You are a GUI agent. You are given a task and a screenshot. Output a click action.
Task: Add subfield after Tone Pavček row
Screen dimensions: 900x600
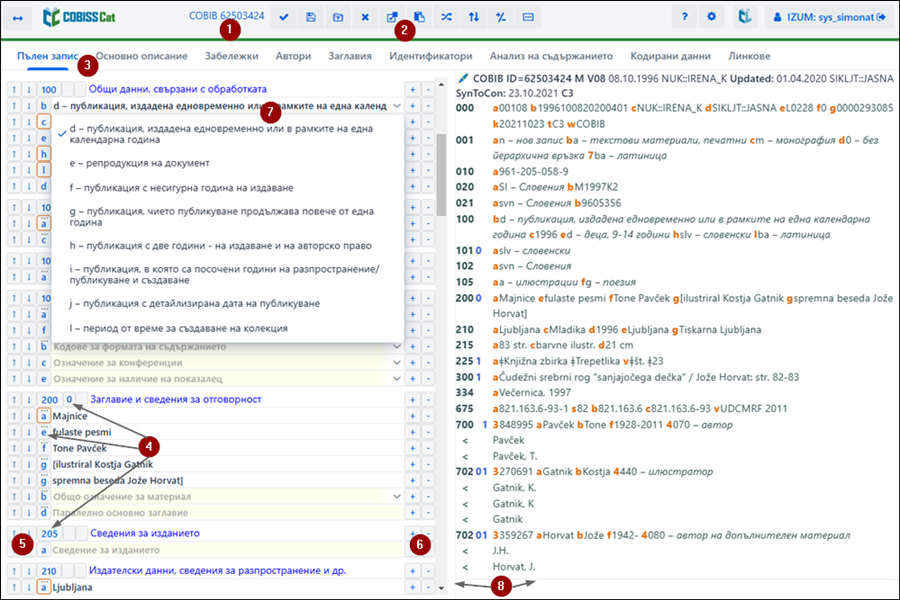(412, 448)
